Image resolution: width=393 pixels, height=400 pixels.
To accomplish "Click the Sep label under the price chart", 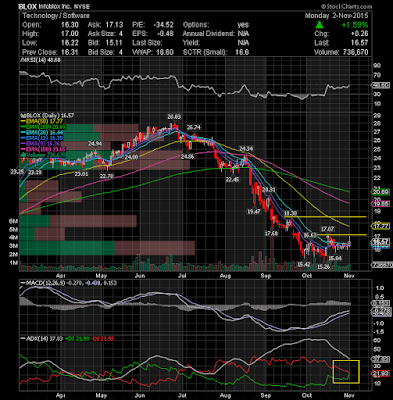I will point(266,276).
